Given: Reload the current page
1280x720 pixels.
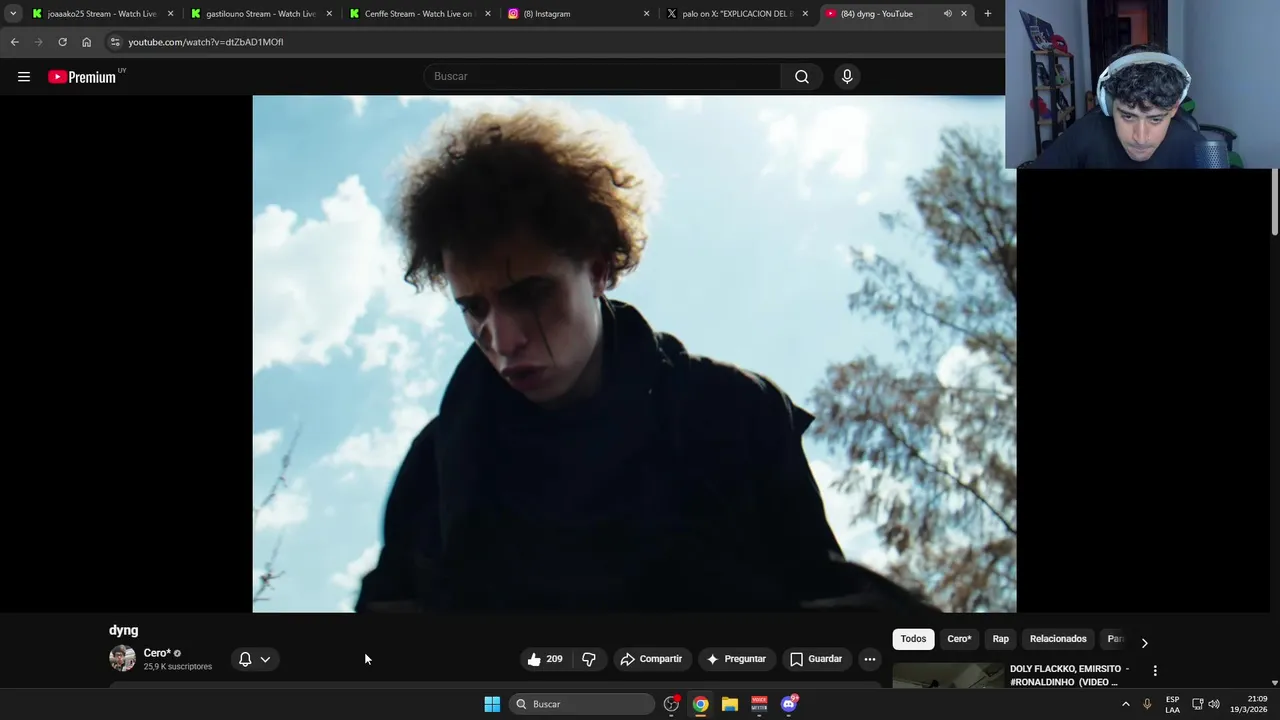Looking at the screenshot, I should coord(62,42).
